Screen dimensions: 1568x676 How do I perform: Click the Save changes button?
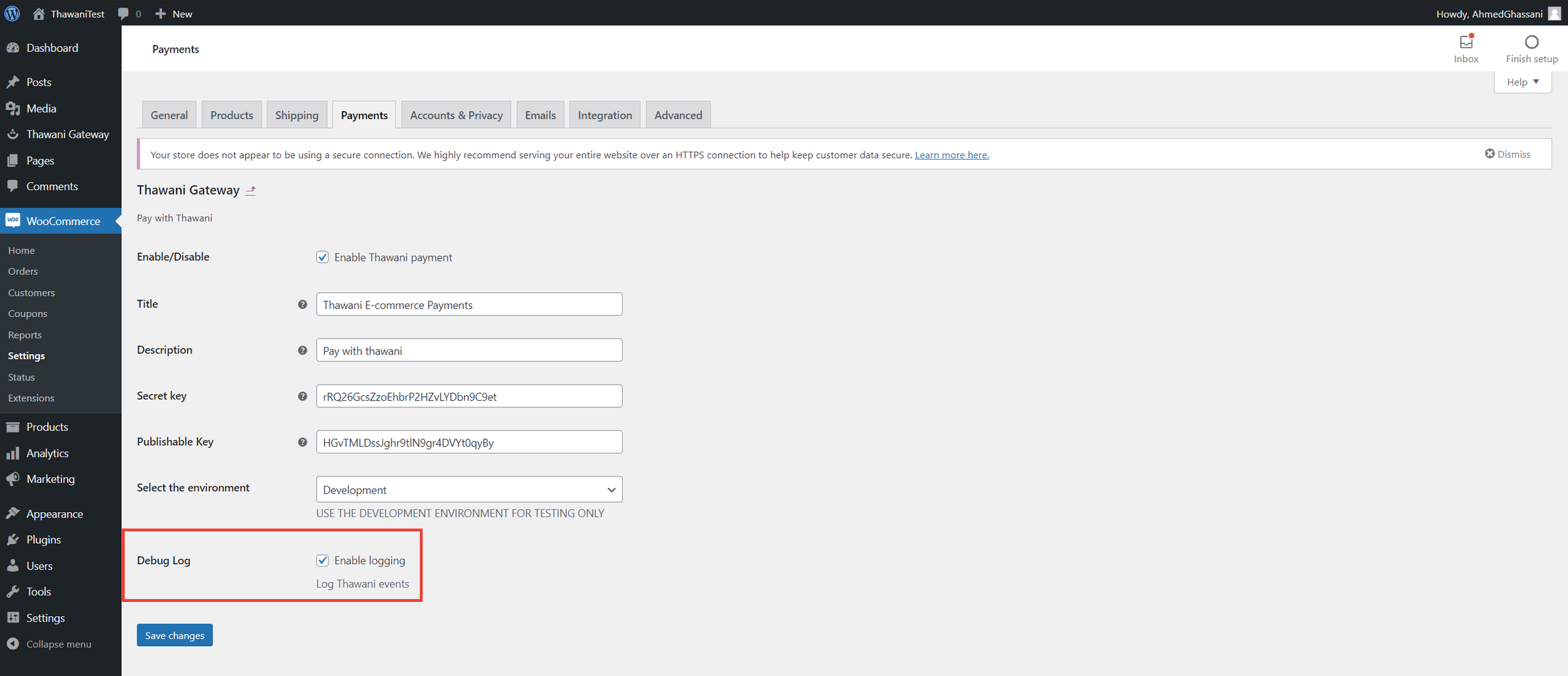[x=175, y=635]
